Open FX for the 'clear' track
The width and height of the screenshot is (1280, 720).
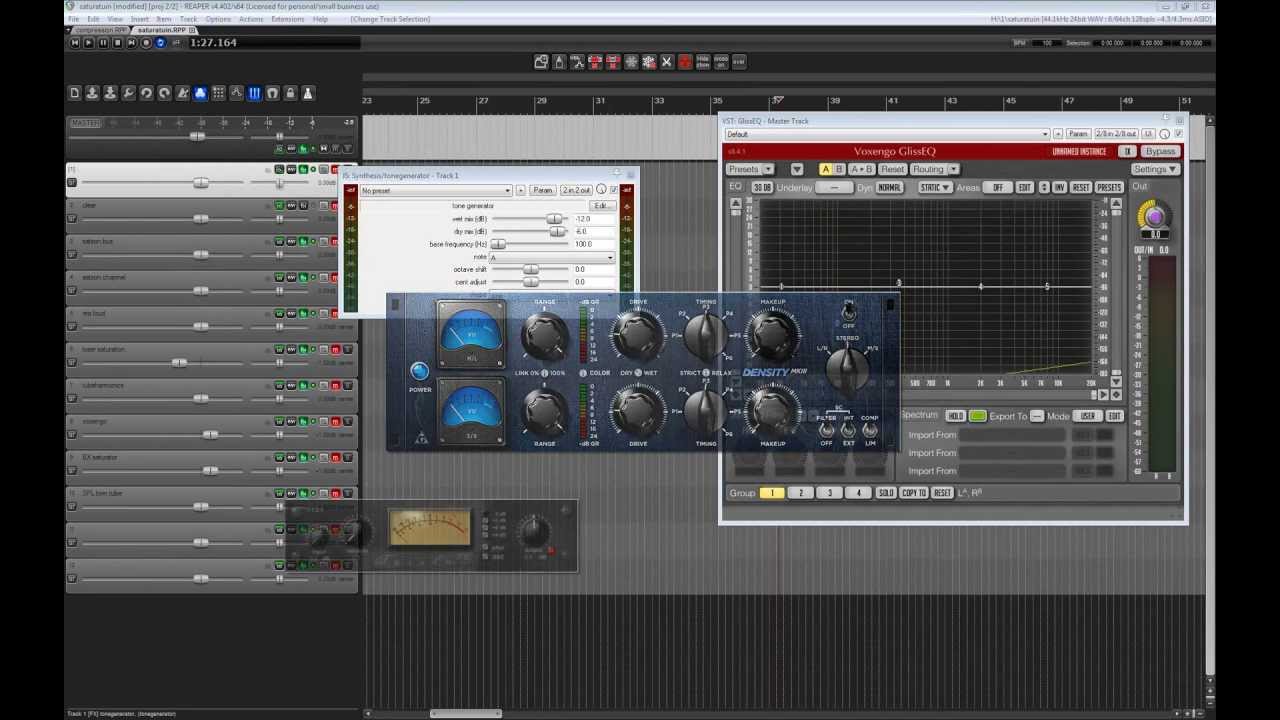[x=302, y=205]
